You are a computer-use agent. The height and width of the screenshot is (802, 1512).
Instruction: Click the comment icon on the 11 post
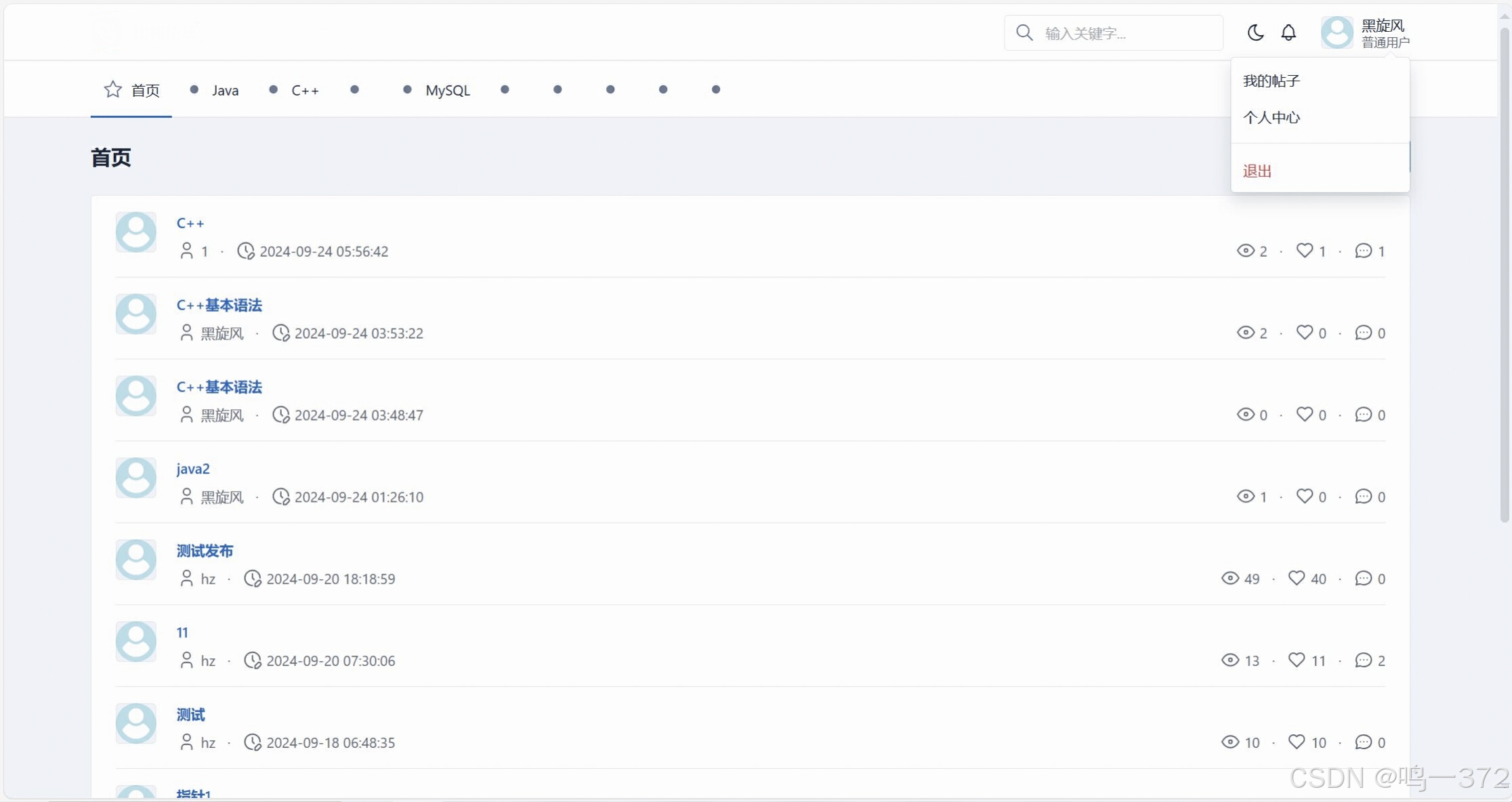1363,660
